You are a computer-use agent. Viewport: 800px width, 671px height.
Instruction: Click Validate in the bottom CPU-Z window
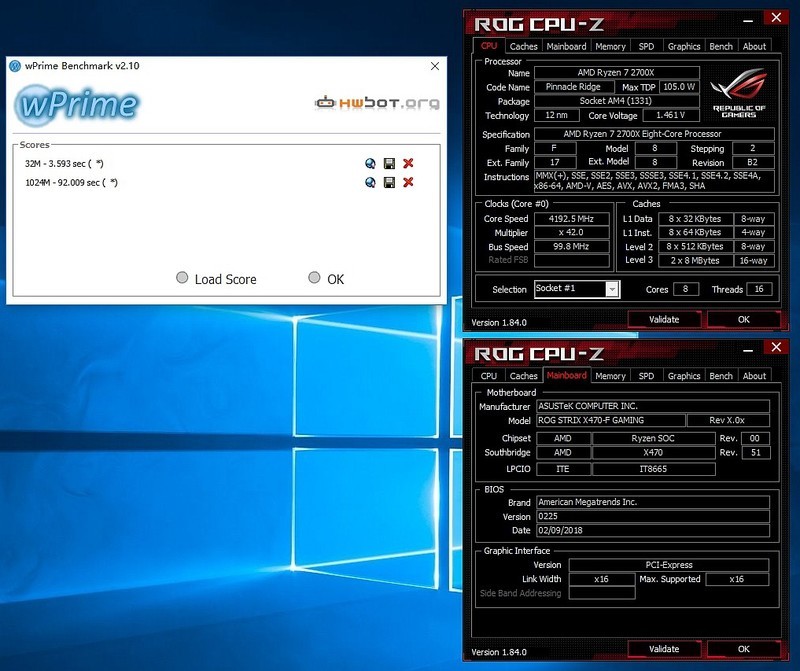coord(664,648)
